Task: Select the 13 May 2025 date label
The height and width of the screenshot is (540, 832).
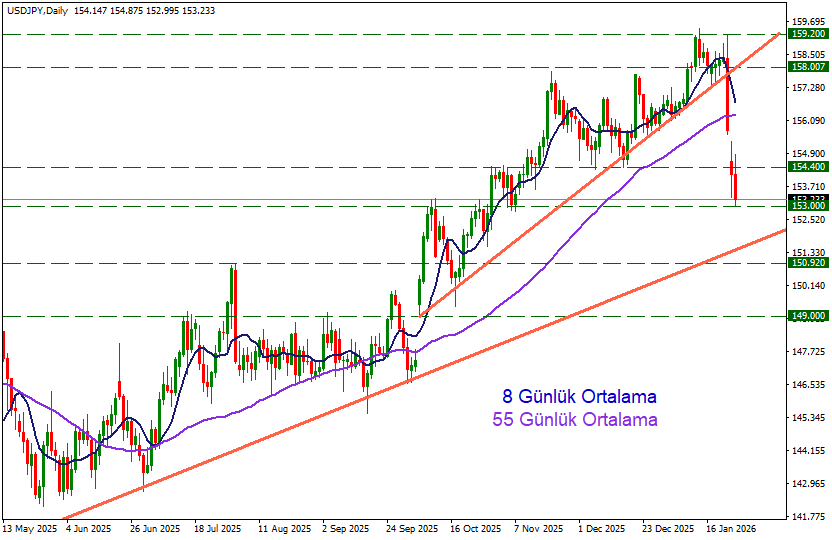Action: click(x=28, y=528)
